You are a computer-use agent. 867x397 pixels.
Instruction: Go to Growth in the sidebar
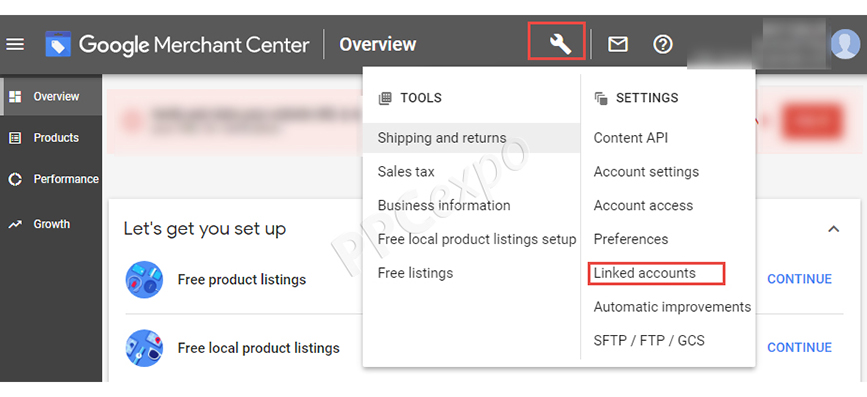[51, 224]
